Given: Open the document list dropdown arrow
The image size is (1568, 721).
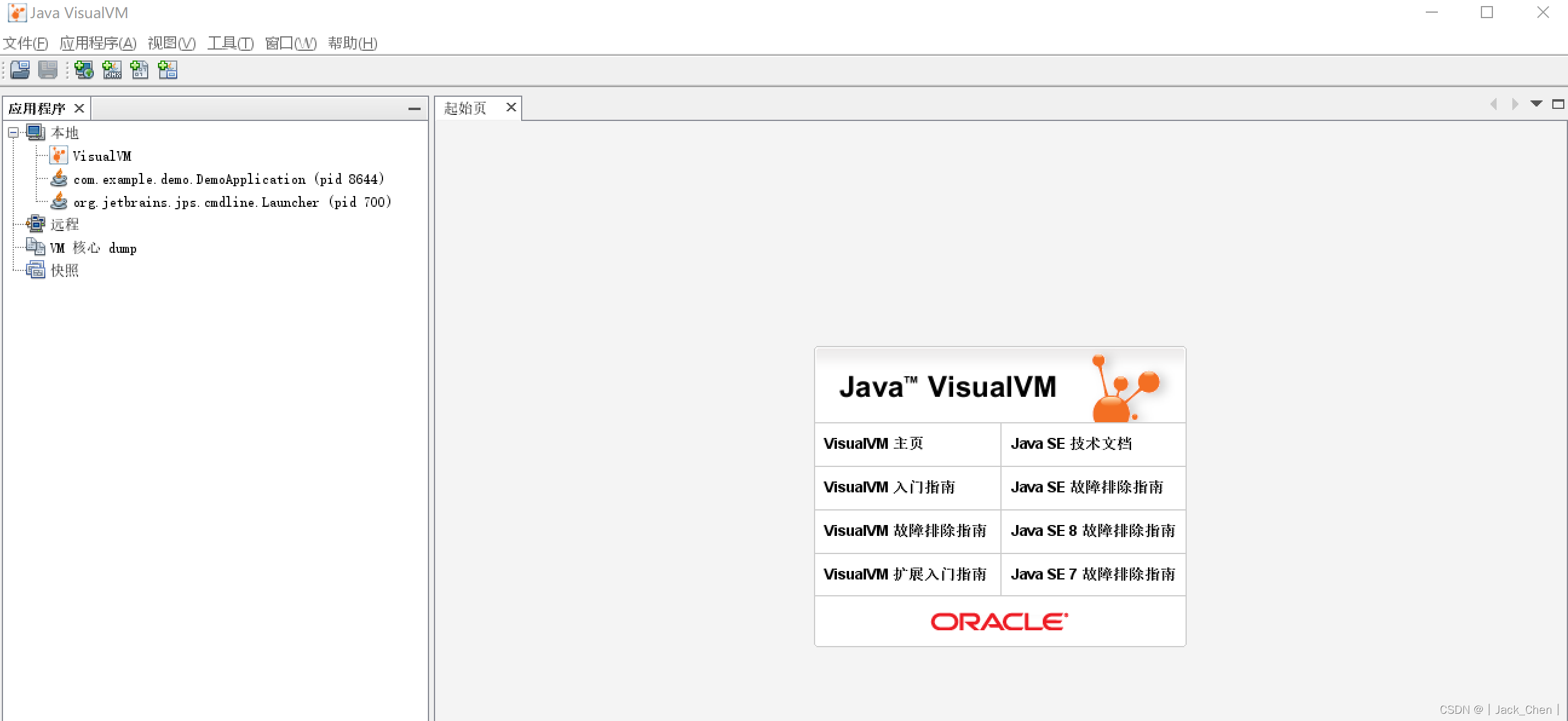Looking at the screenshot, I should pos(1537,104).
